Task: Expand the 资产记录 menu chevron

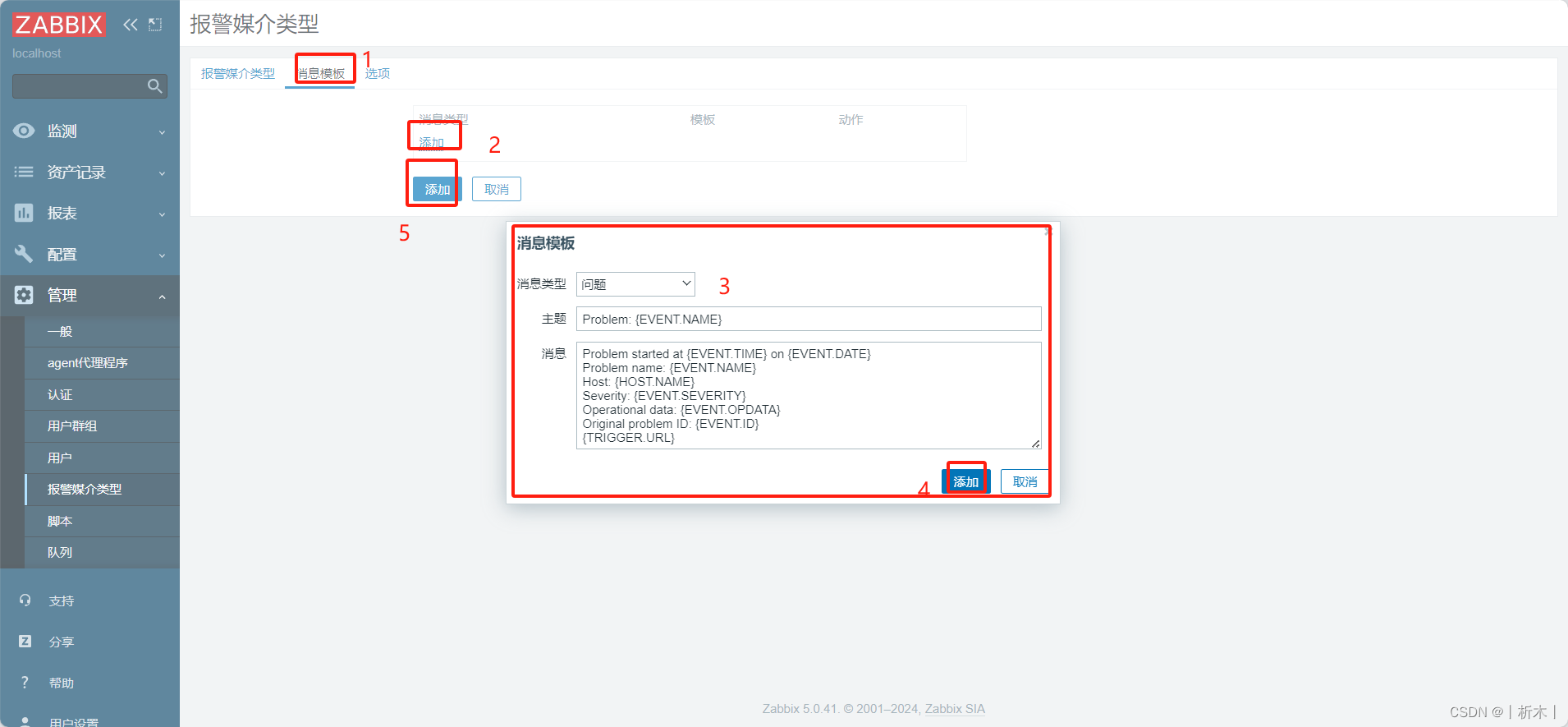Action: coord(162,173)
